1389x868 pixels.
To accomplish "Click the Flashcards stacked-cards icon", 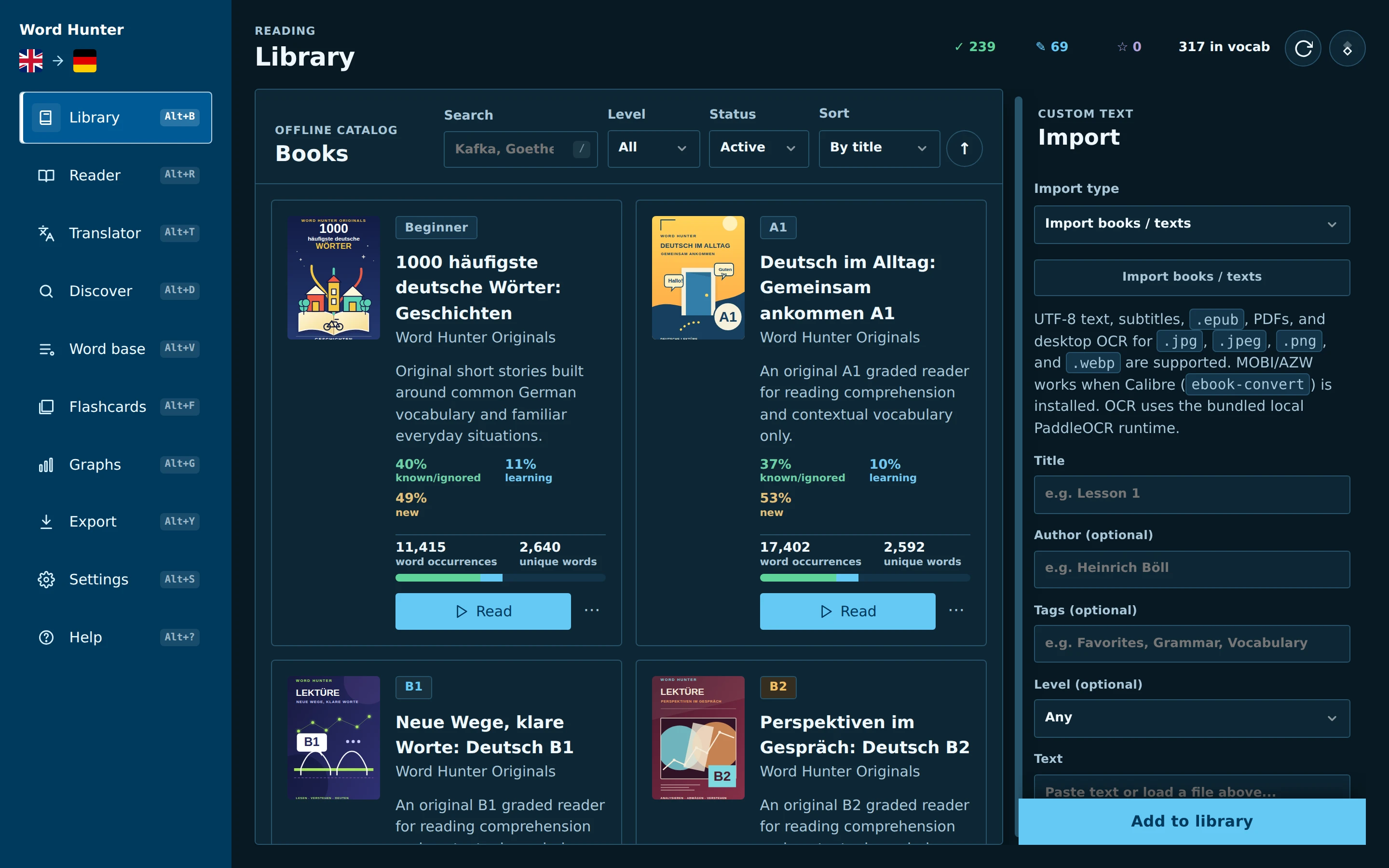I will tap(46, 407).
